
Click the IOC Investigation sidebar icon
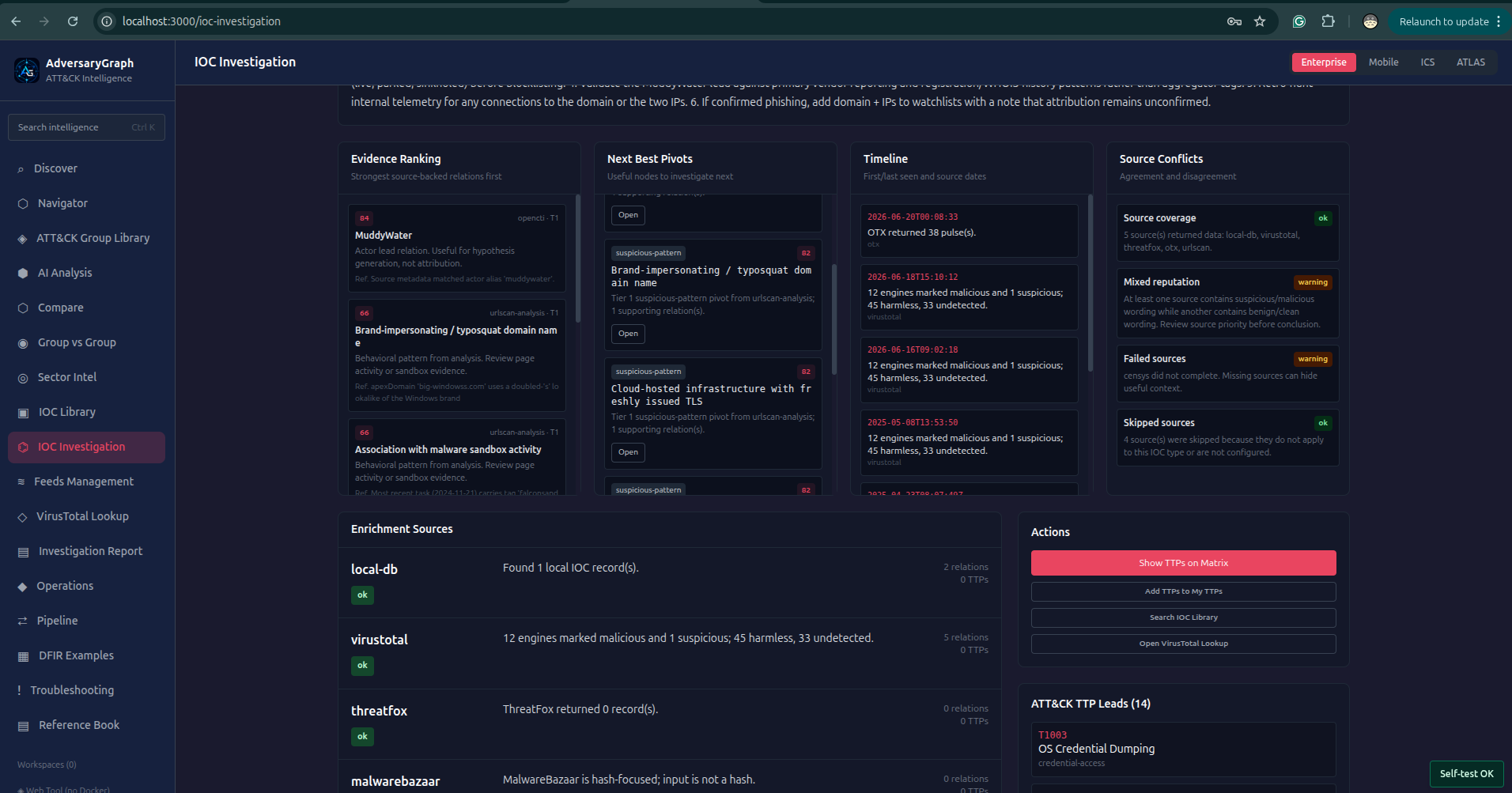[23, 447]
